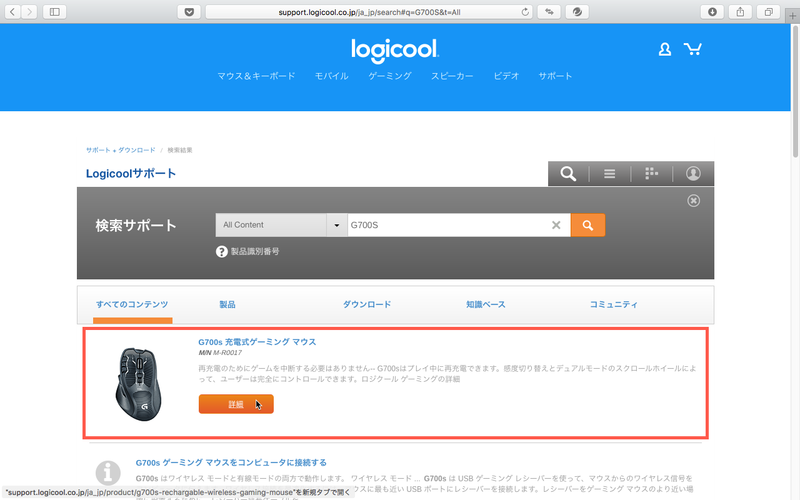Switch to the ダウンロード tab
The height and width of the screenshot is (500, 800).
point(367,305)
